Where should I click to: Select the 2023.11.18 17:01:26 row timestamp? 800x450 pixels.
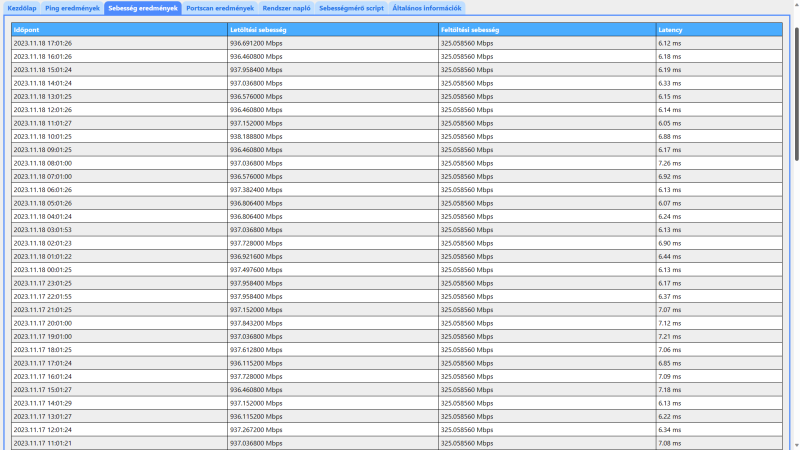pyautogui.click(x=43, y=43)
